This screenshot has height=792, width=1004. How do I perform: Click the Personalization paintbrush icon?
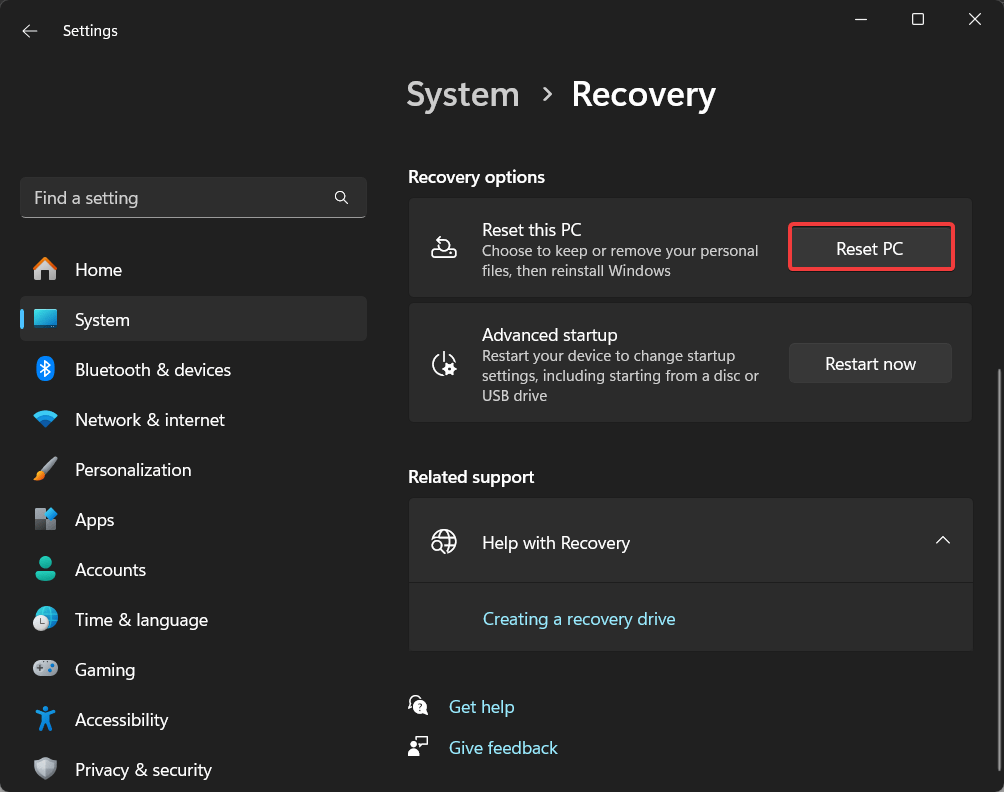[45, 470]
